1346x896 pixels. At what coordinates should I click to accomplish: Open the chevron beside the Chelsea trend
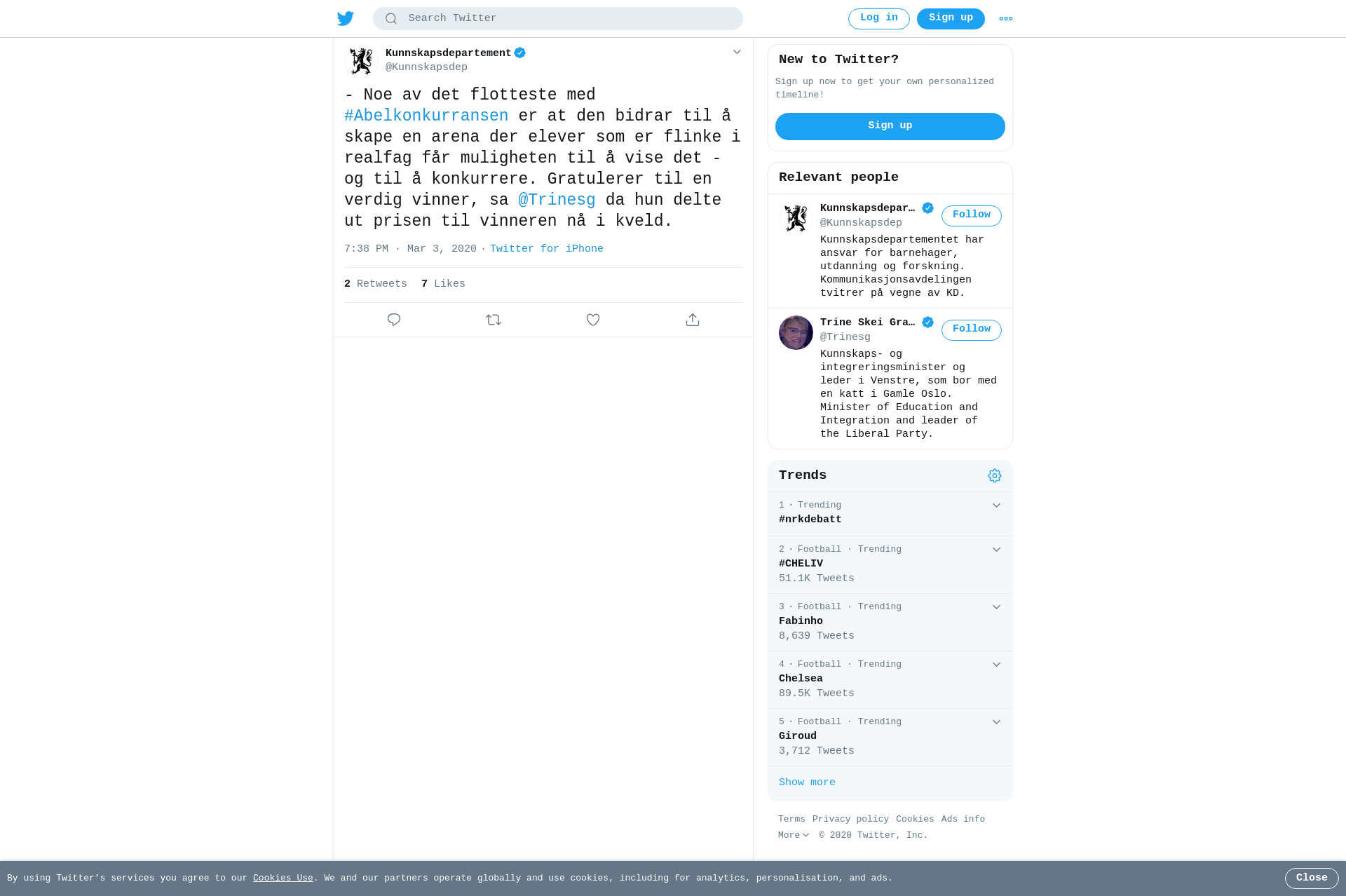tap(996, 665)
